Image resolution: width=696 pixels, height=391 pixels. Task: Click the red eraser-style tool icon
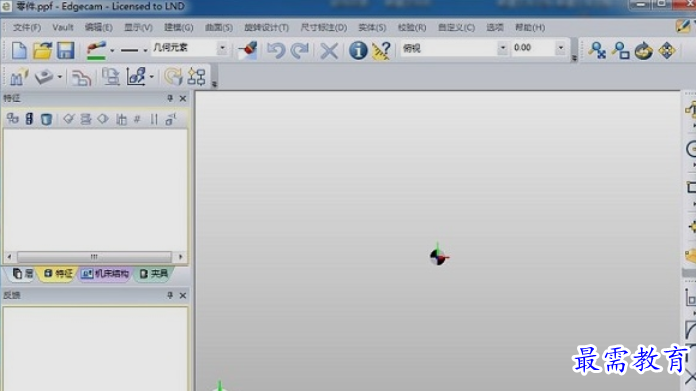(248, 50)
